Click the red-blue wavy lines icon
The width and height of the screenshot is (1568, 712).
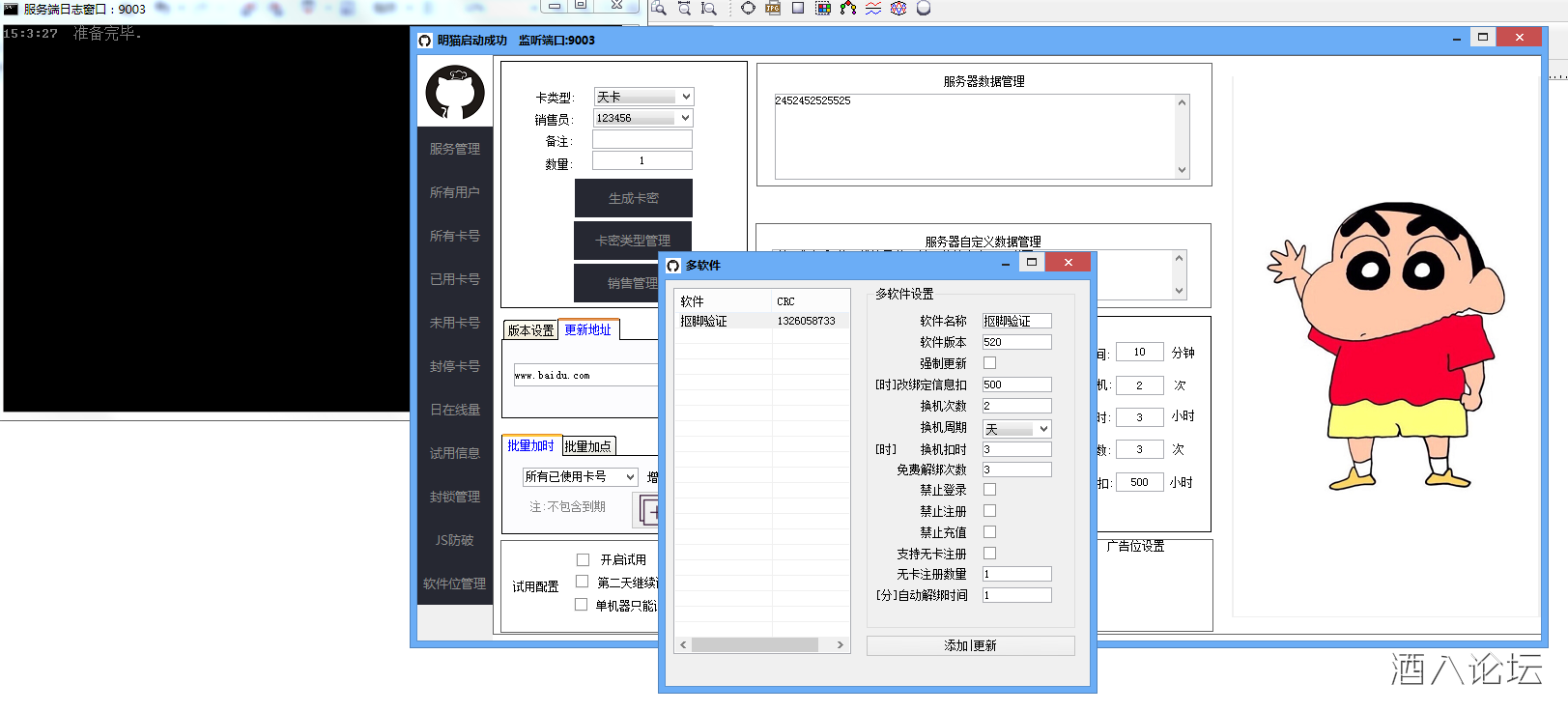click(x=873, y=8)
